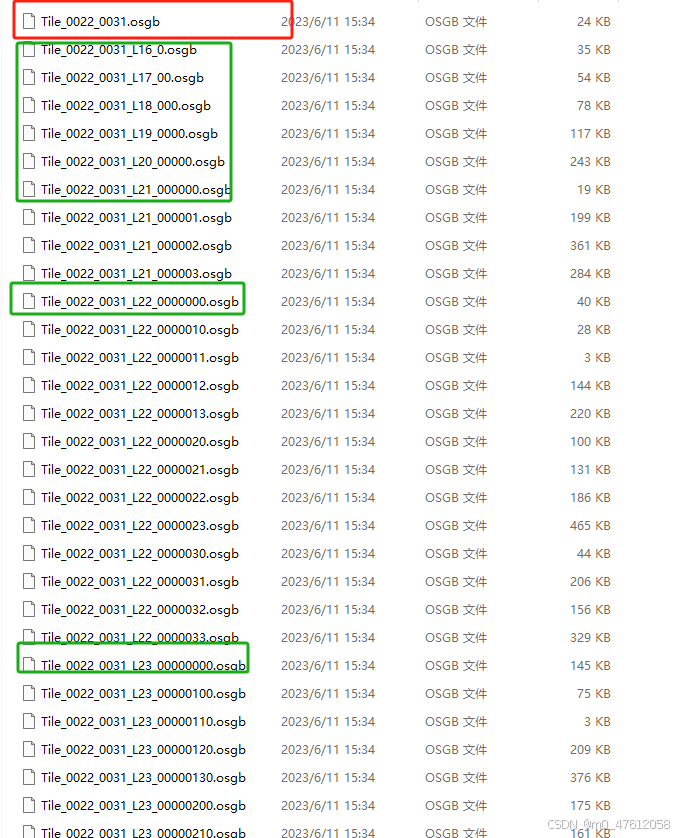689x838 pixels.
Task: Select file Tile_0022_0031_L22_0000023.osgb
Action: tap(140, 526)
